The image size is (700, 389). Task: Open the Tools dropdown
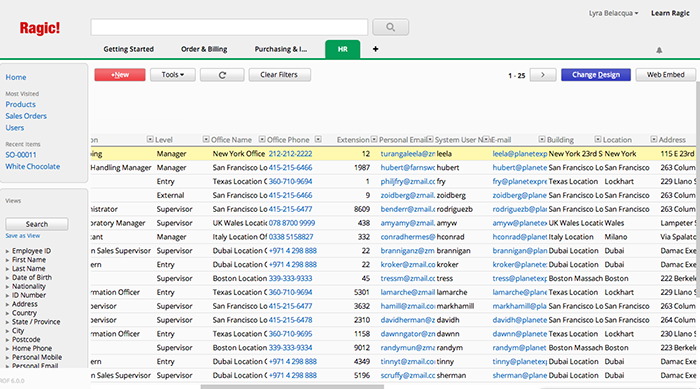[173, 75]
